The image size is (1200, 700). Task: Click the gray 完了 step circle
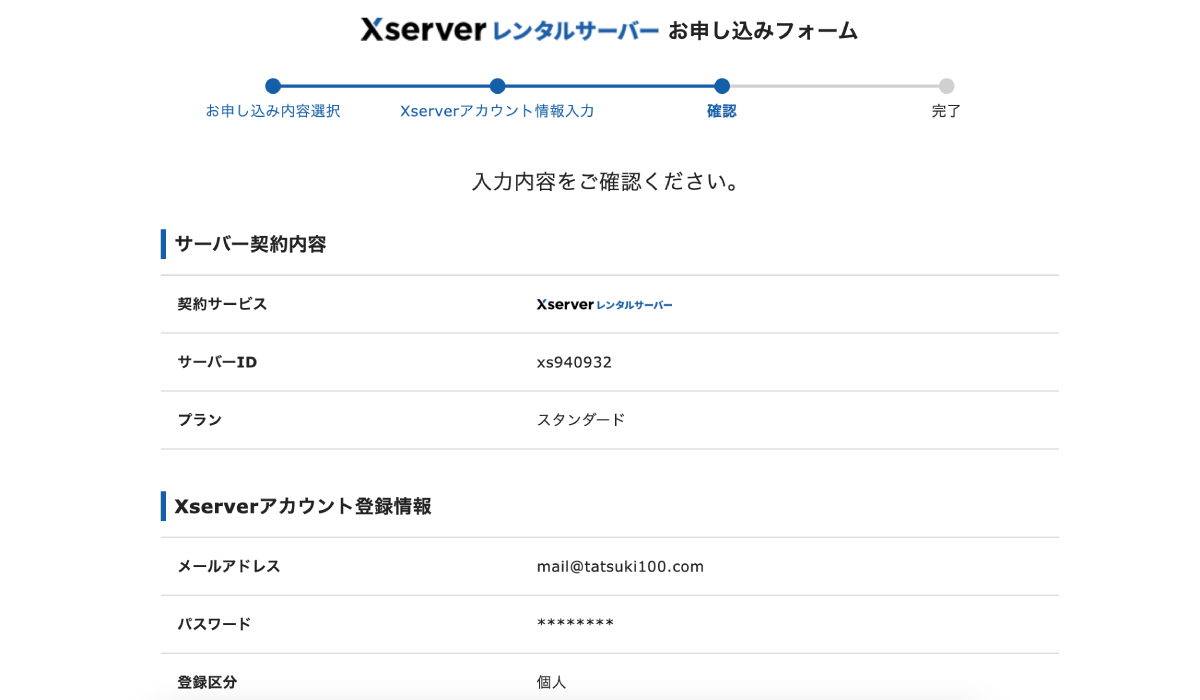[946, 86]
